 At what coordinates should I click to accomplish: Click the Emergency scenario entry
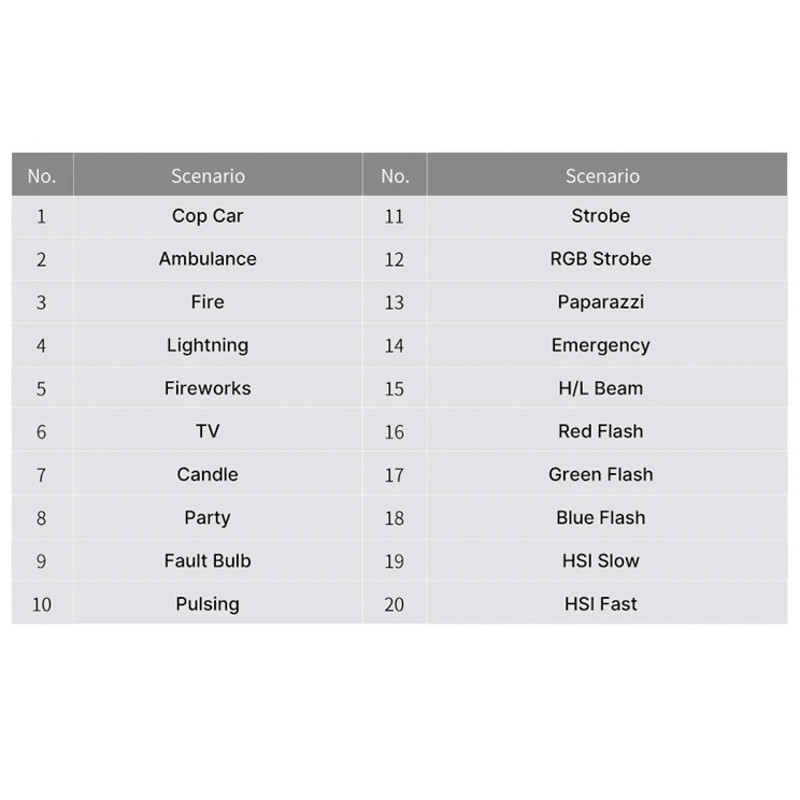click(600, 345)
